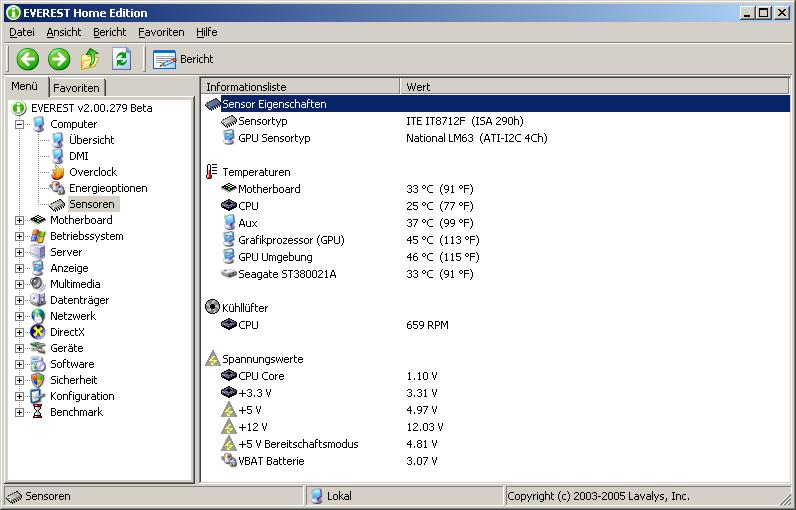Click the Windows flag Betriebssystem icon
Viewport: 796px width, 510px height.
38,236
